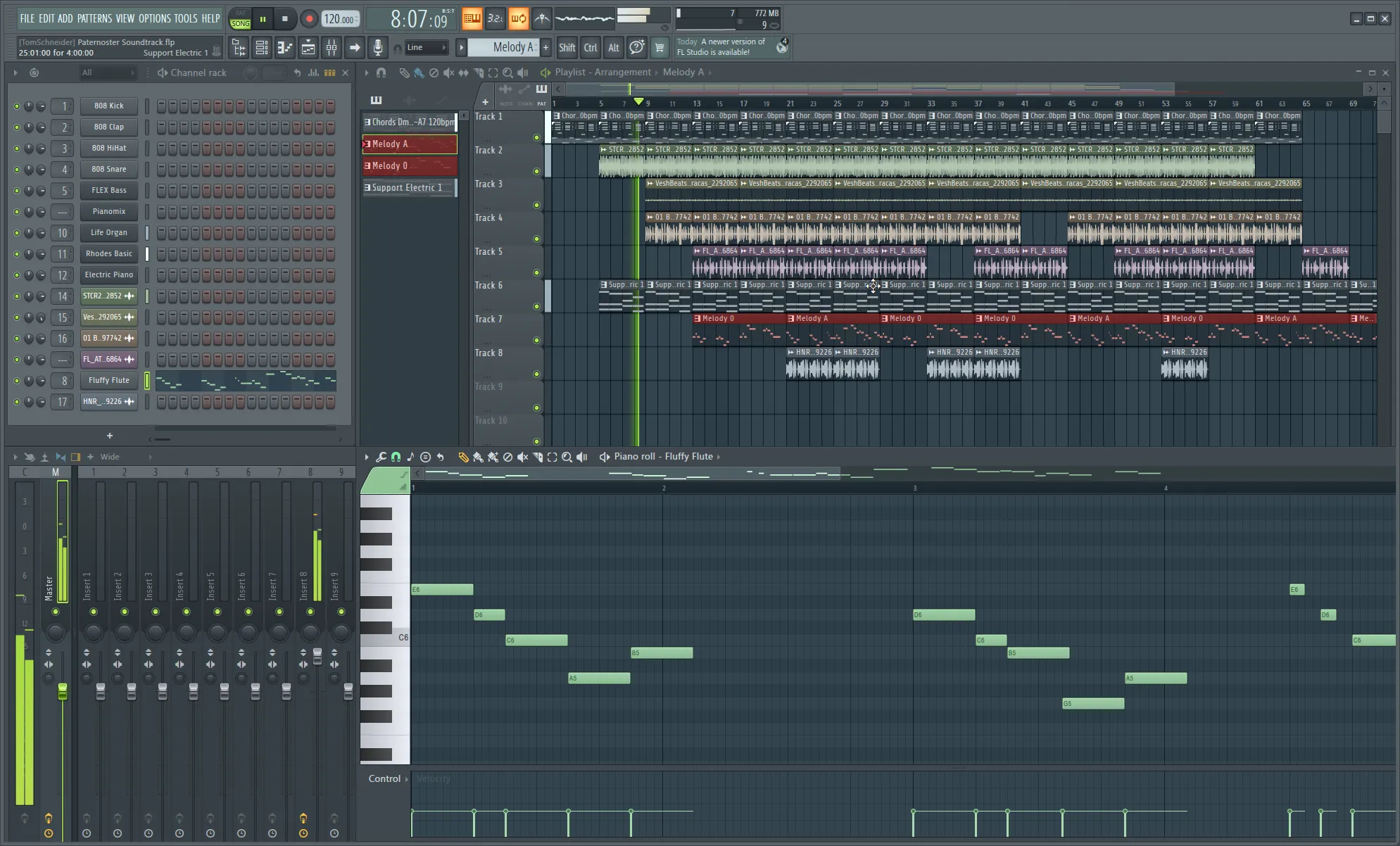Click the microphone recording icon in the toolbar
The image size is (1400, 846).
[378, 47]
